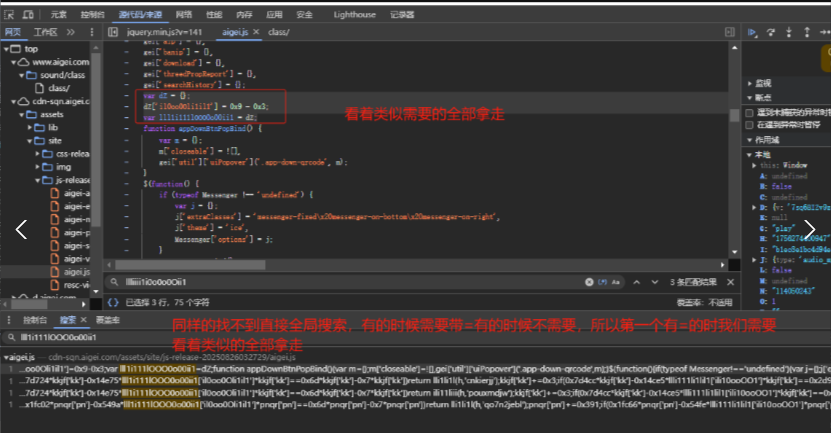The image size is (831, 433).
Task: Show the previous image with left arrow
Action: 21,229
